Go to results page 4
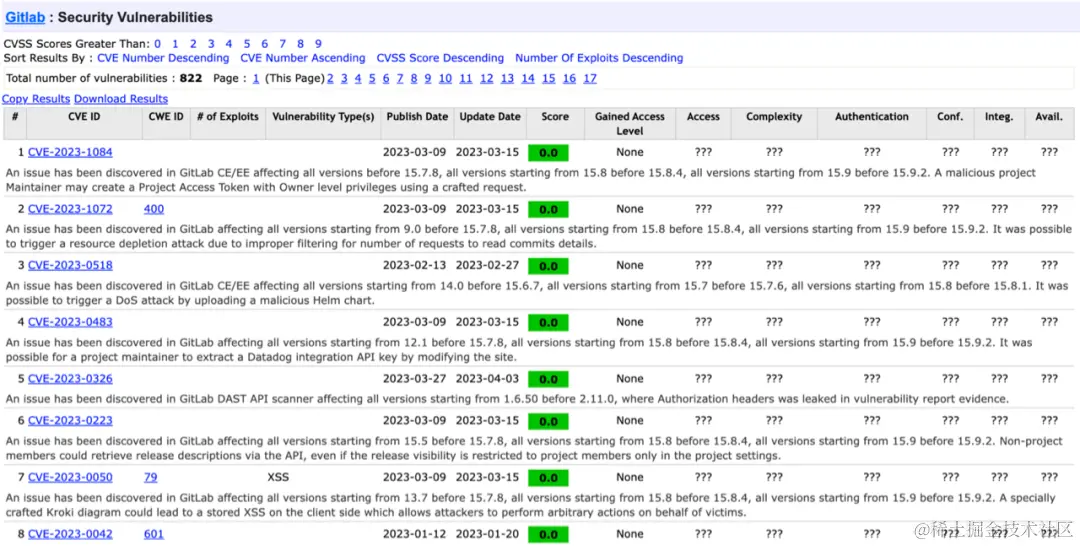The height and width of the screenshot is (546, 1080). [x=358, y=78]
